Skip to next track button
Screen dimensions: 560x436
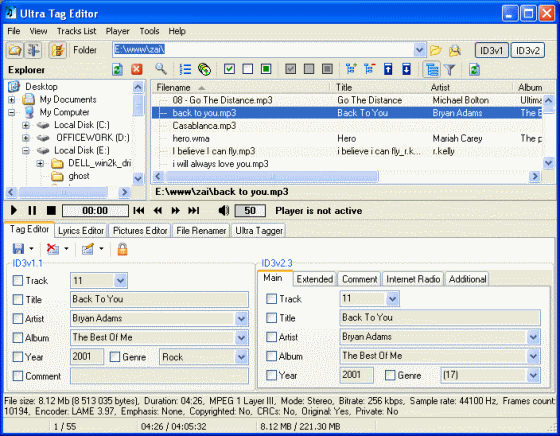coord(194,210)
